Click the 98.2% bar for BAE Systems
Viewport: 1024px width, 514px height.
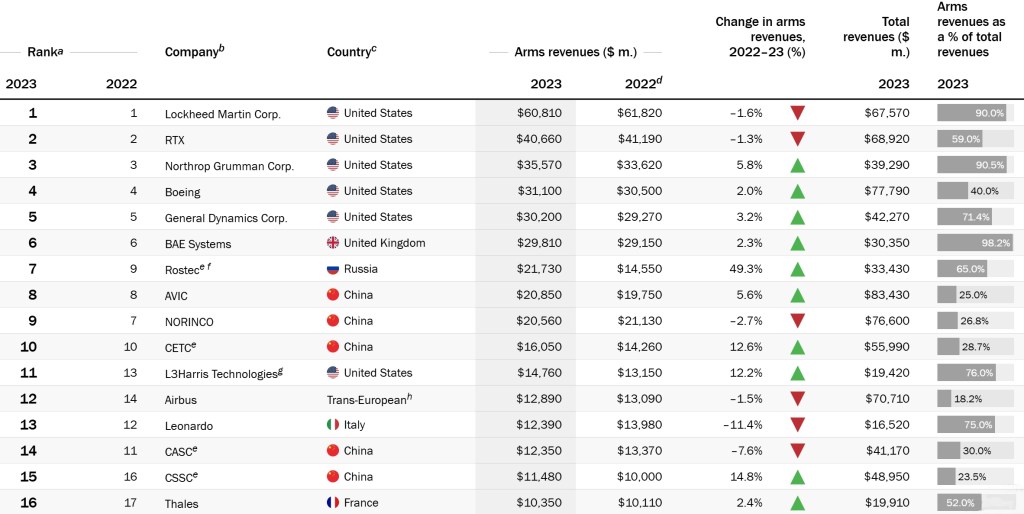pos(974,243)
